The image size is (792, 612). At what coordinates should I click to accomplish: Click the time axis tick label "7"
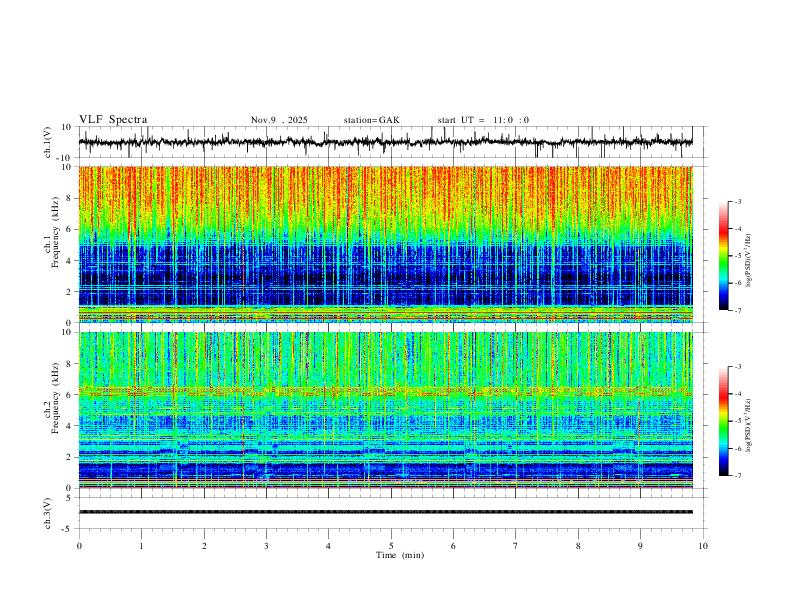pyautogui.click(x=516, y=546)
